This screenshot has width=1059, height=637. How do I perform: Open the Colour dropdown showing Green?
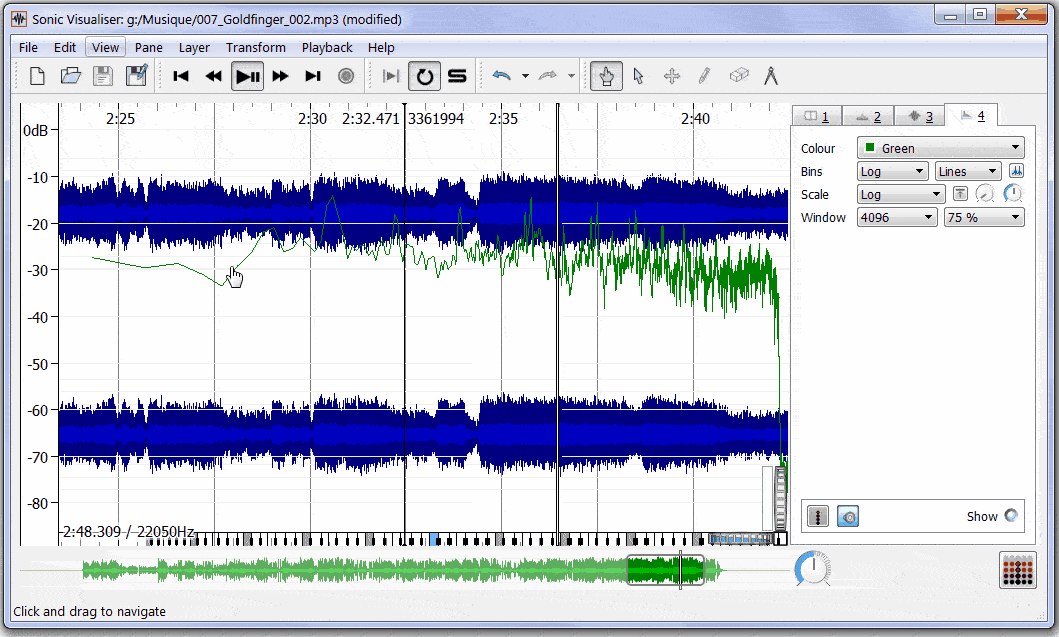pos(941,148)
